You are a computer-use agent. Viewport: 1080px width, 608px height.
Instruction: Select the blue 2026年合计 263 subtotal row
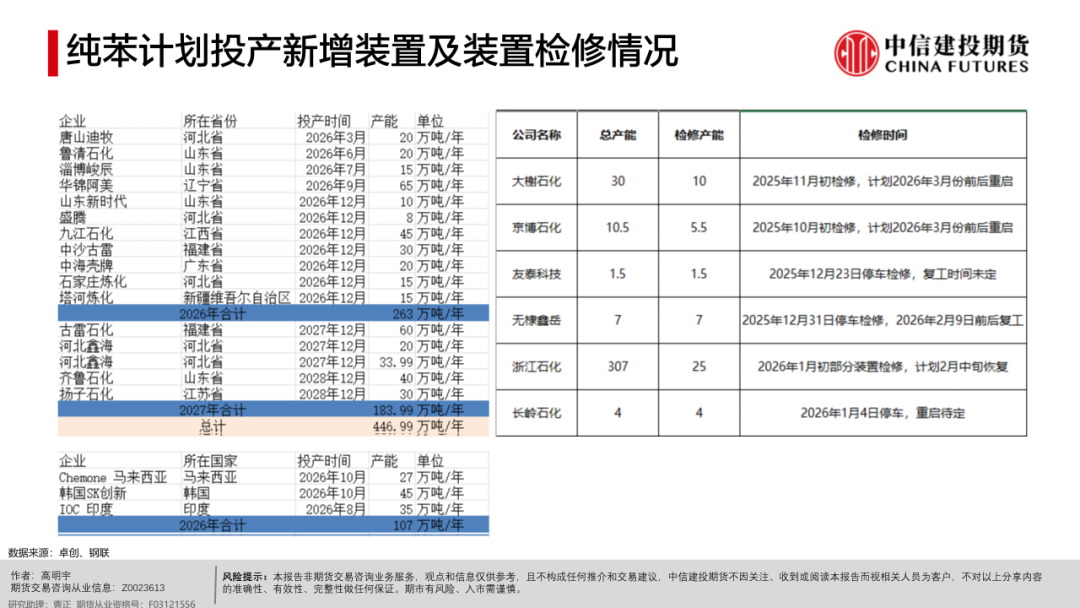(x=273, y=314)
